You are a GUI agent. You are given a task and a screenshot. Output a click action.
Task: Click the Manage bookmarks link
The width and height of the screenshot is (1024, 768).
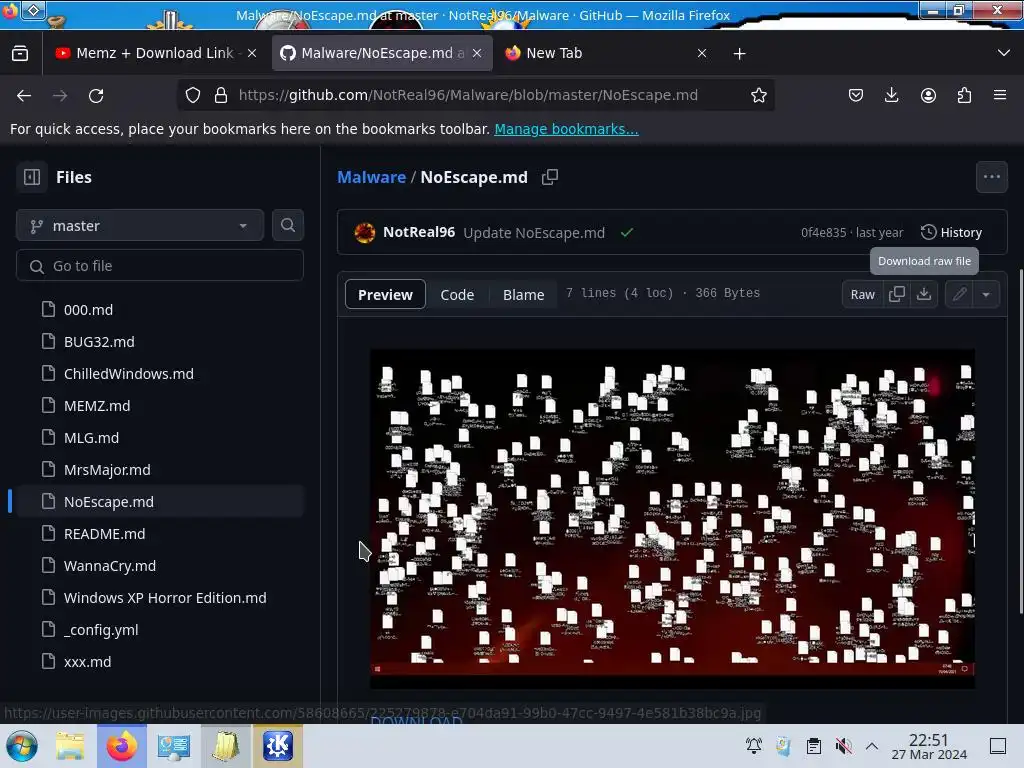click(566, 129)
